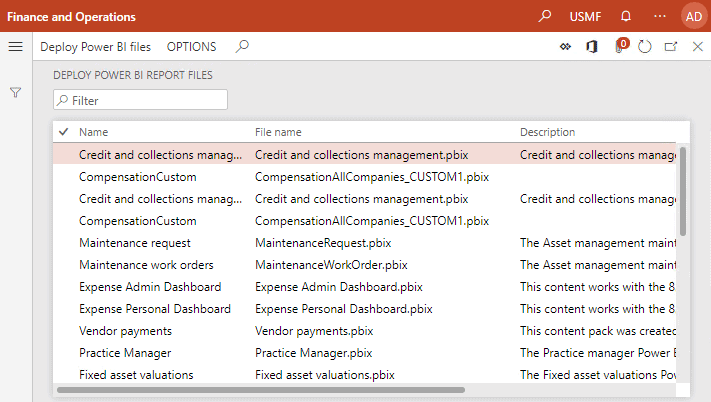Click the horizontal scrollbar under the grid
The height and width of the screenshot is (402, 711).
pyautogui.click(x=261, y=390)
